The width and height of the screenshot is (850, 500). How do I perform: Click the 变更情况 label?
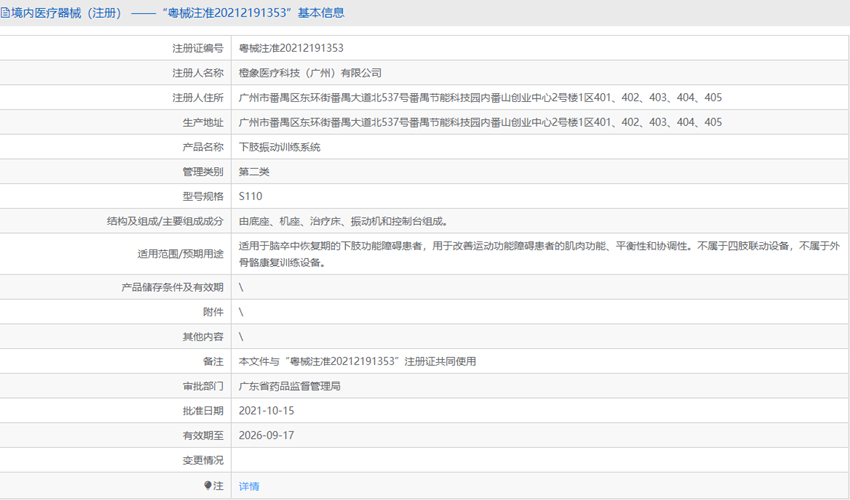coord(203,460)
